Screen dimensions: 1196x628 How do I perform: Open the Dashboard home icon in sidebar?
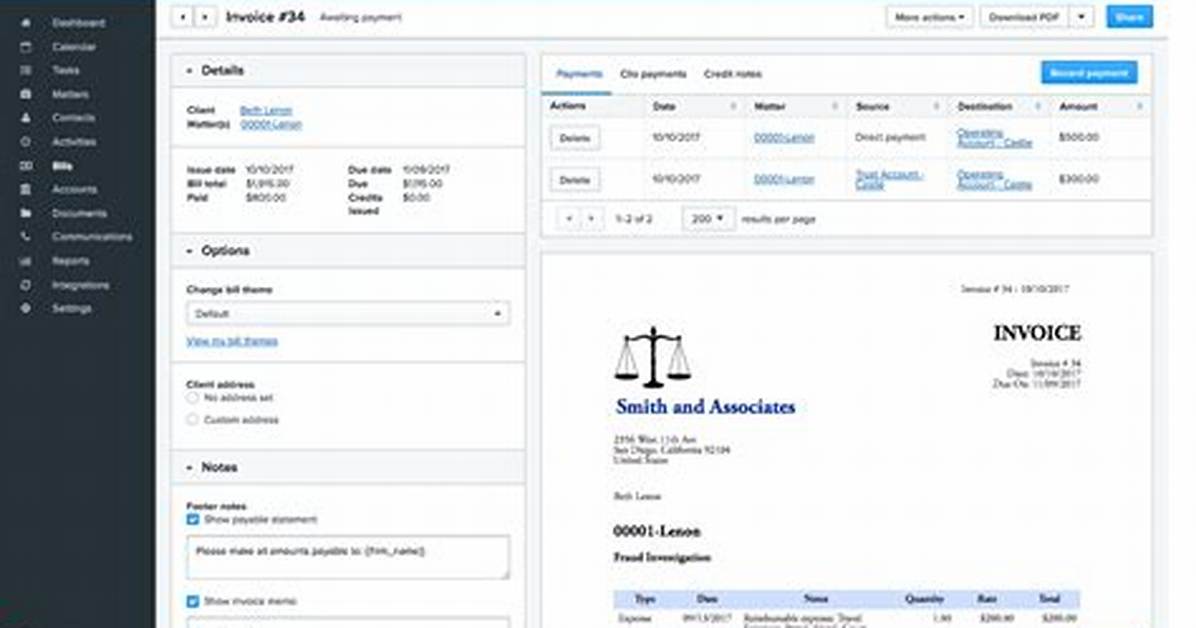26,23
